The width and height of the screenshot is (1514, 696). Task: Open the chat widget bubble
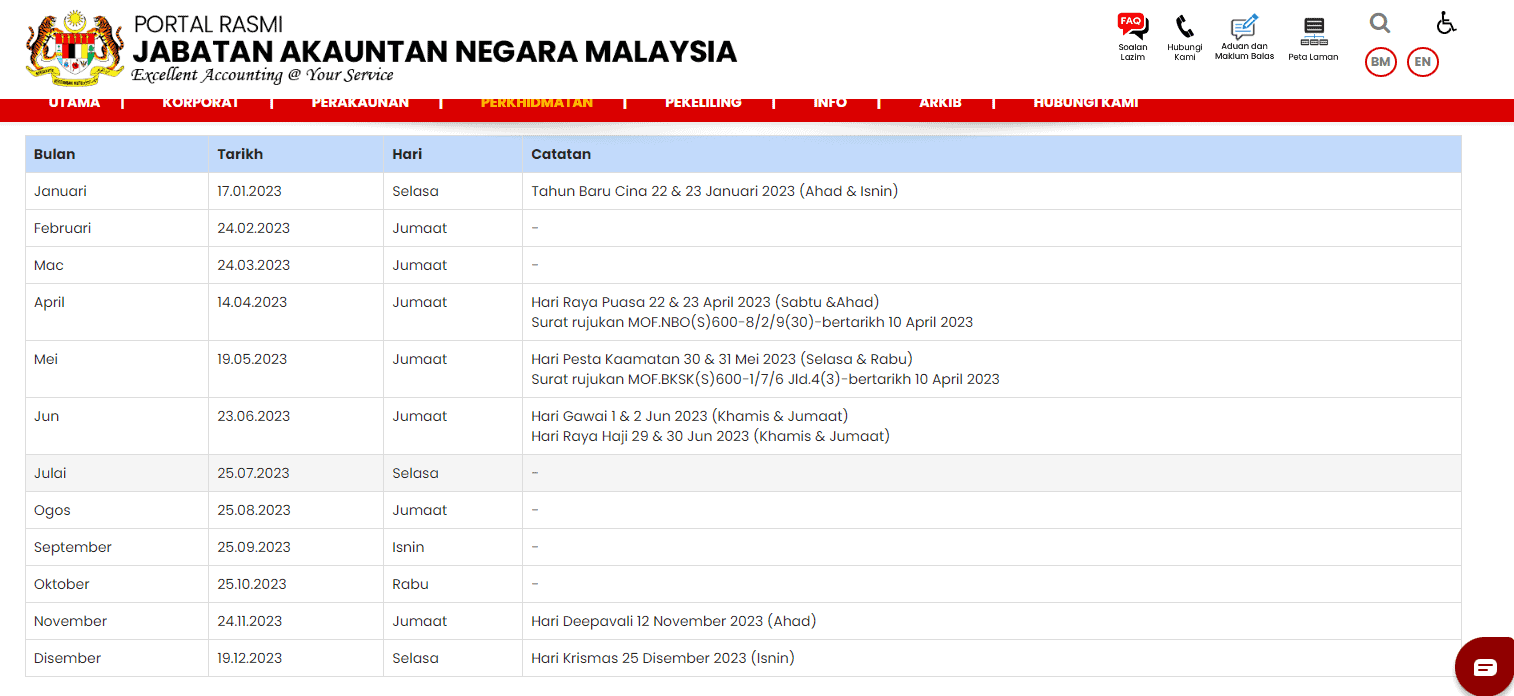pyautogui.click(x=1487, y=666)
